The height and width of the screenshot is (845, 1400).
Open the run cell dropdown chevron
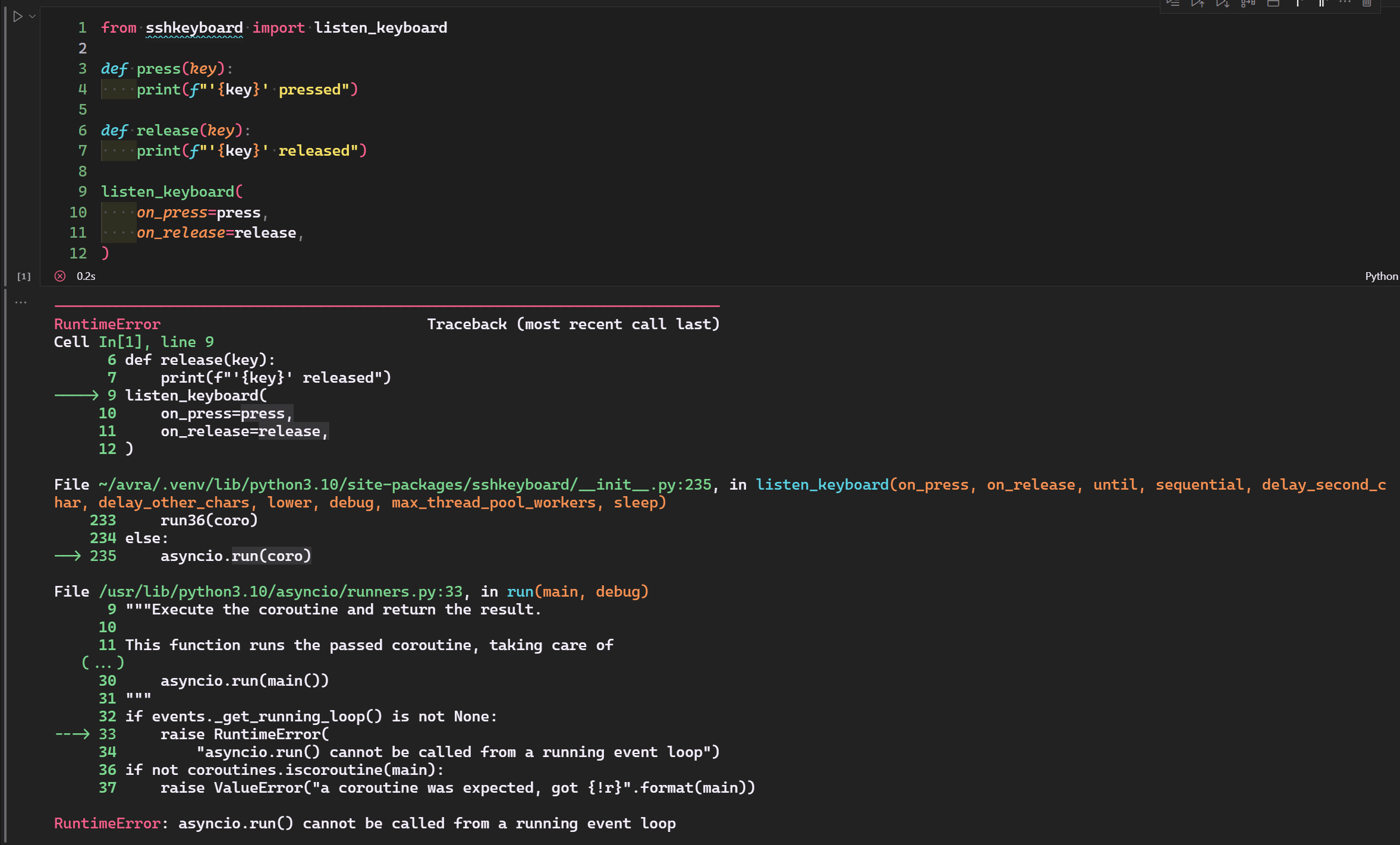point(33,17)
